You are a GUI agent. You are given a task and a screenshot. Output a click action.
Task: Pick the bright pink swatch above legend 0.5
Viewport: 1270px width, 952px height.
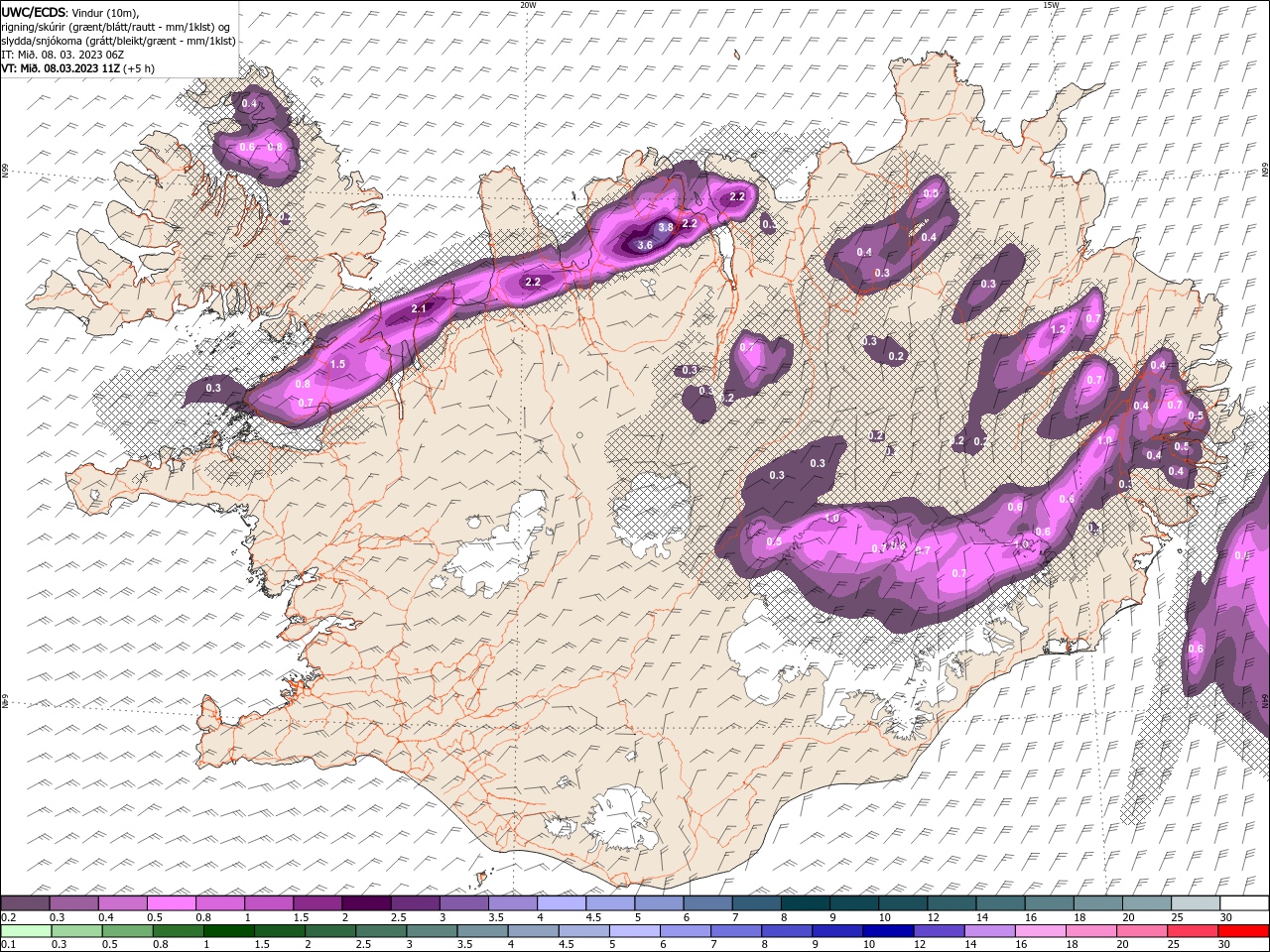pyautogui.click(x=171, y=903)
